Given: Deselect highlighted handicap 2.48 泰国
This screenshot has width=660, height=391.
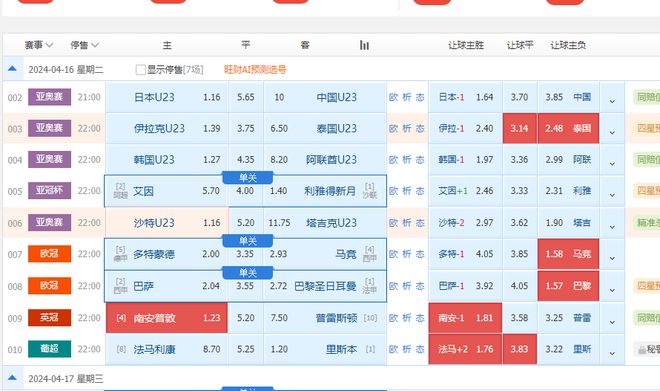Looking at the screenshot, I should coord(568,128).
